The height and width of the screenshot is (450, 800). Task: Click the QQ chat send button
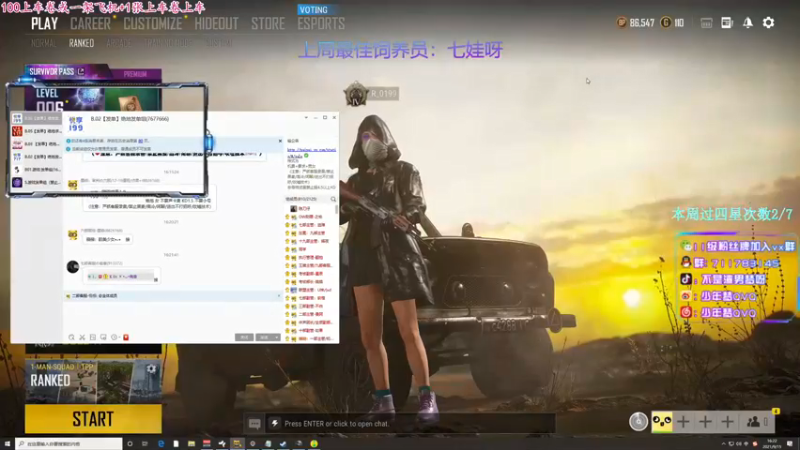pyautogui.click(x=264, y=337)
